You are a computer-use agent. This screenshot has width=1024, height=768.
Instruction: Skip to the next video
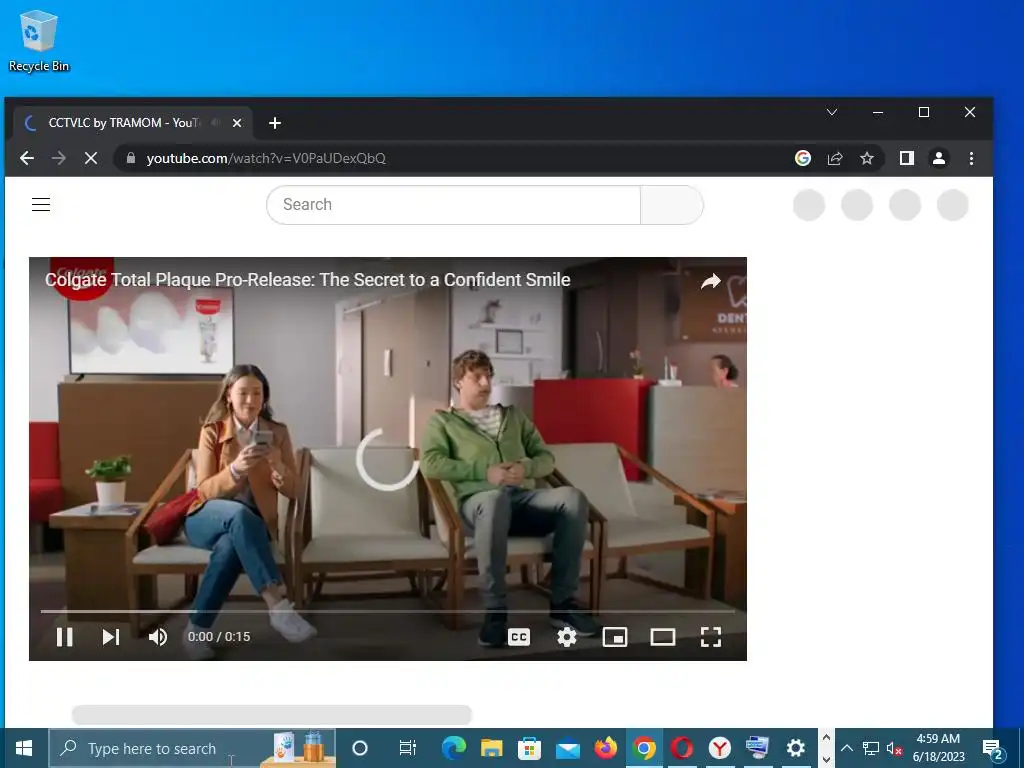pyautogui.click(x=110, y=637)
